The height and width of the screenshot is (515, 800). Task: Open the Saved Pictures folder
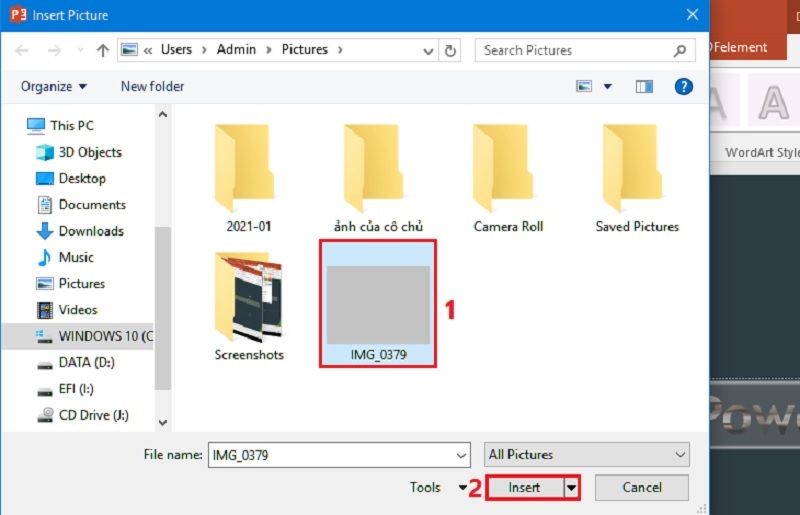click(637, 177)
